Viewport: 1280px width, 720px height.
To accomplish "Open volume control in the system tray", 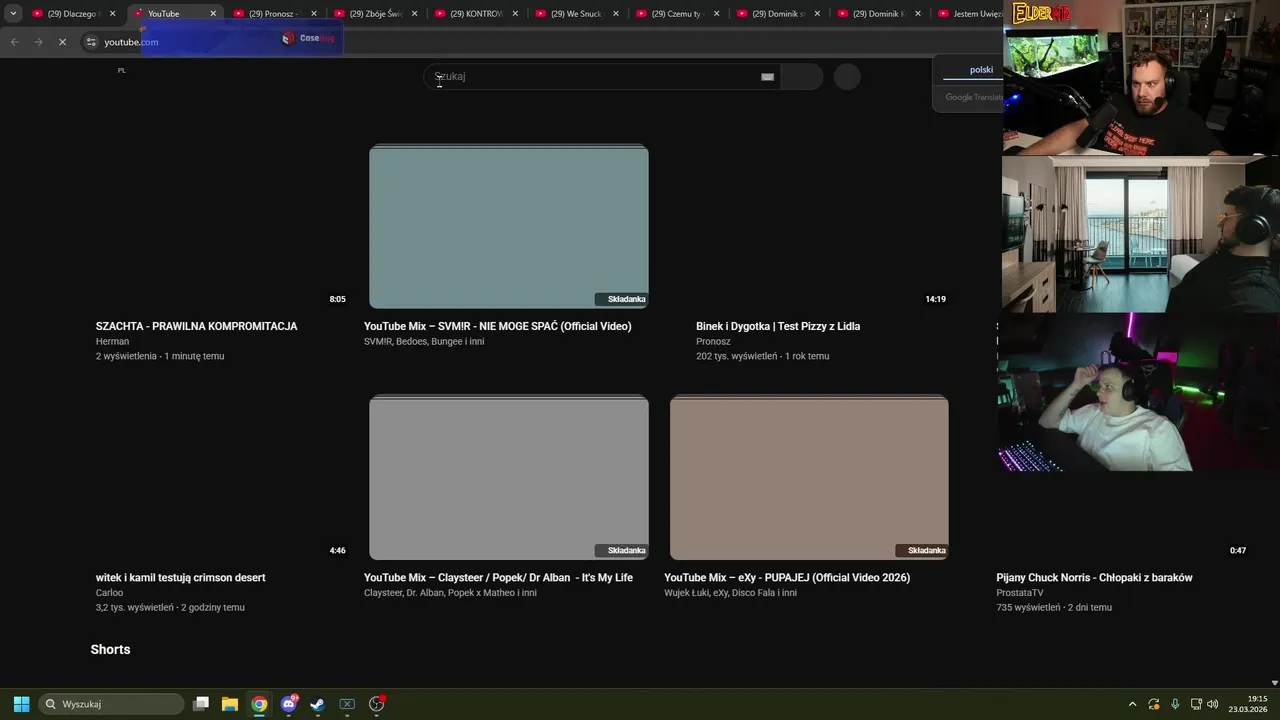I will [x=1213, y=704].
